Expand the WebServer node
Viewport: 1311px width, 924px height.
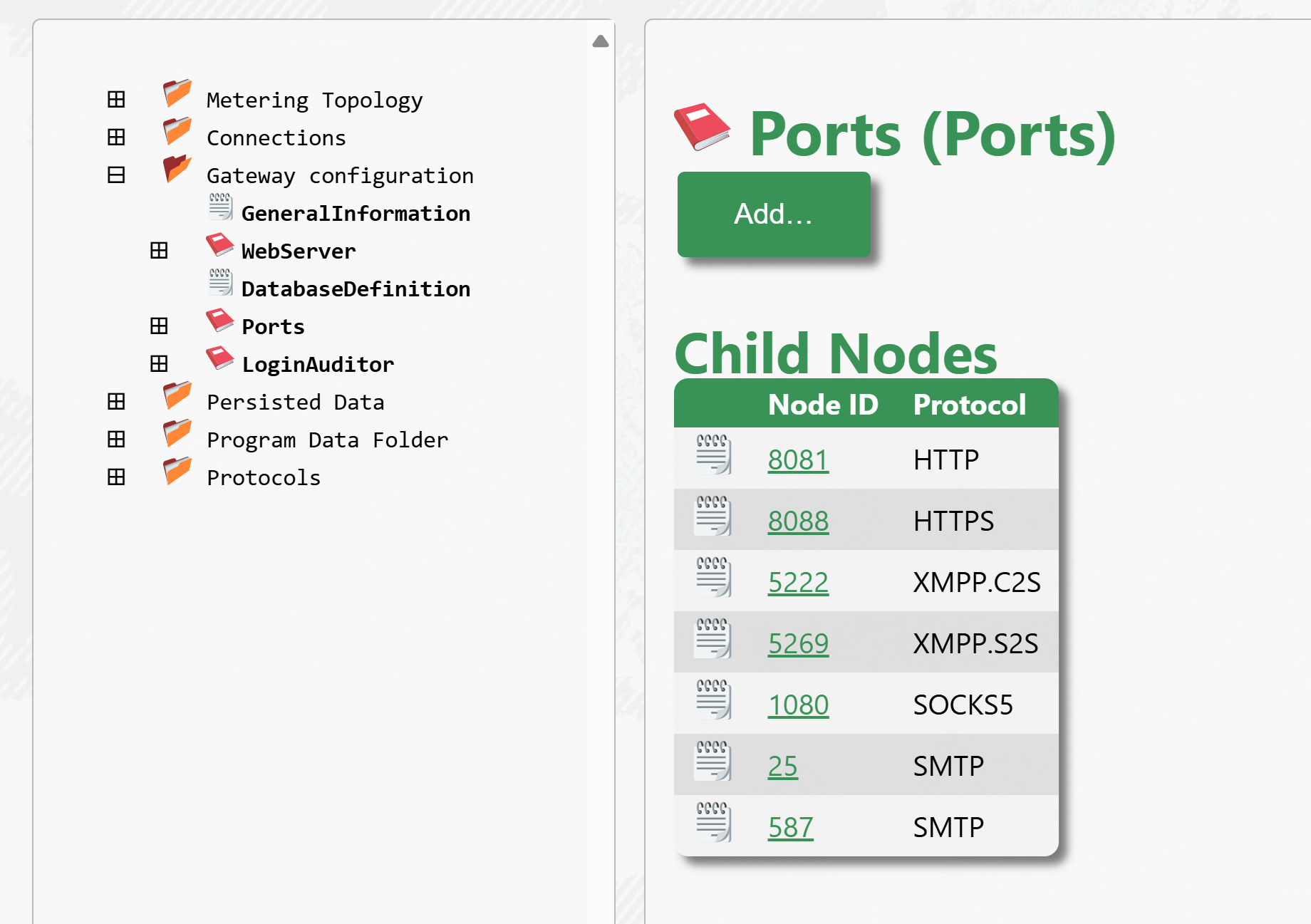159,250
